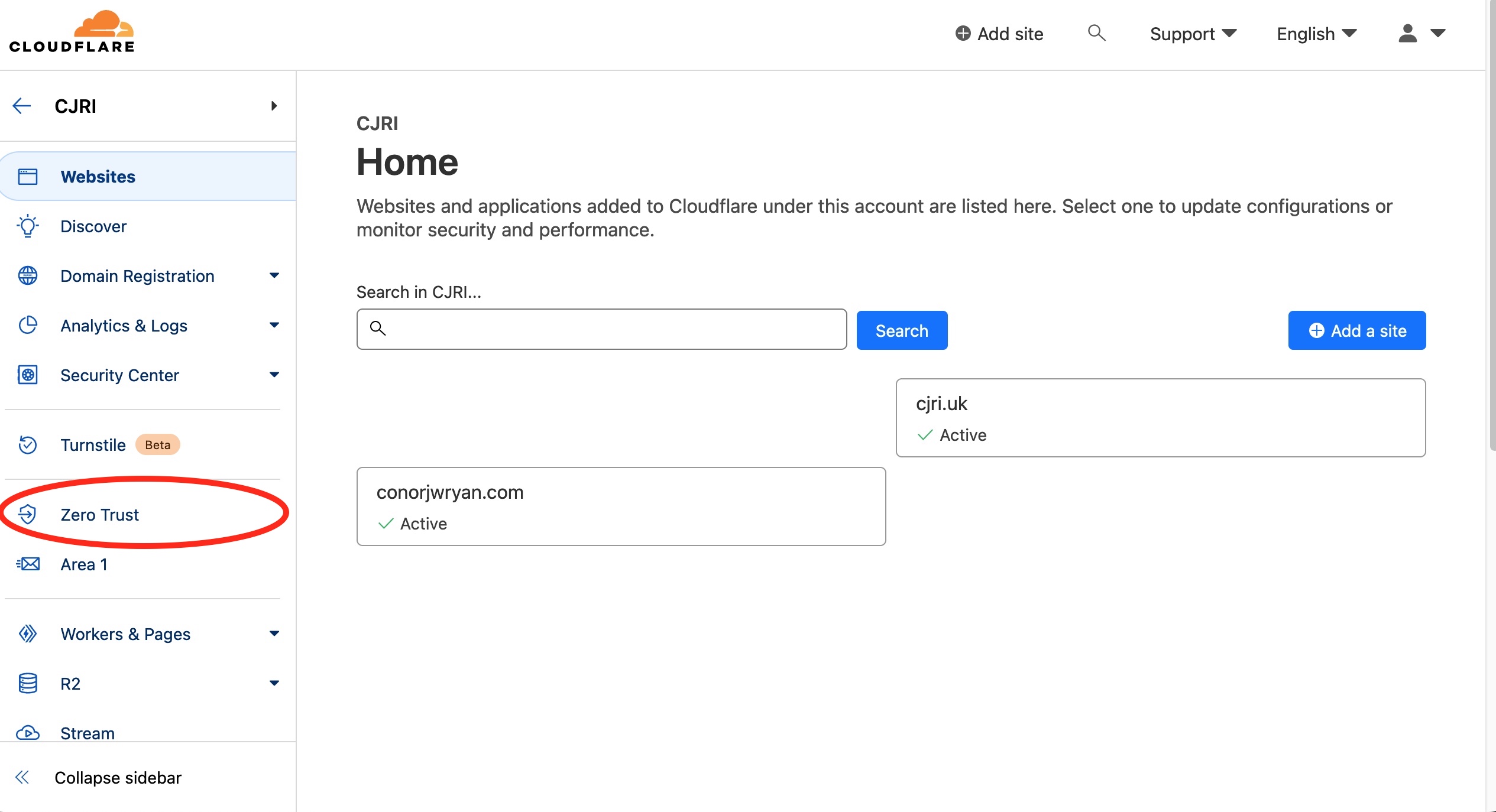
Task: Click the Discover lightbulb icon
Action: (x=28, y=226)
